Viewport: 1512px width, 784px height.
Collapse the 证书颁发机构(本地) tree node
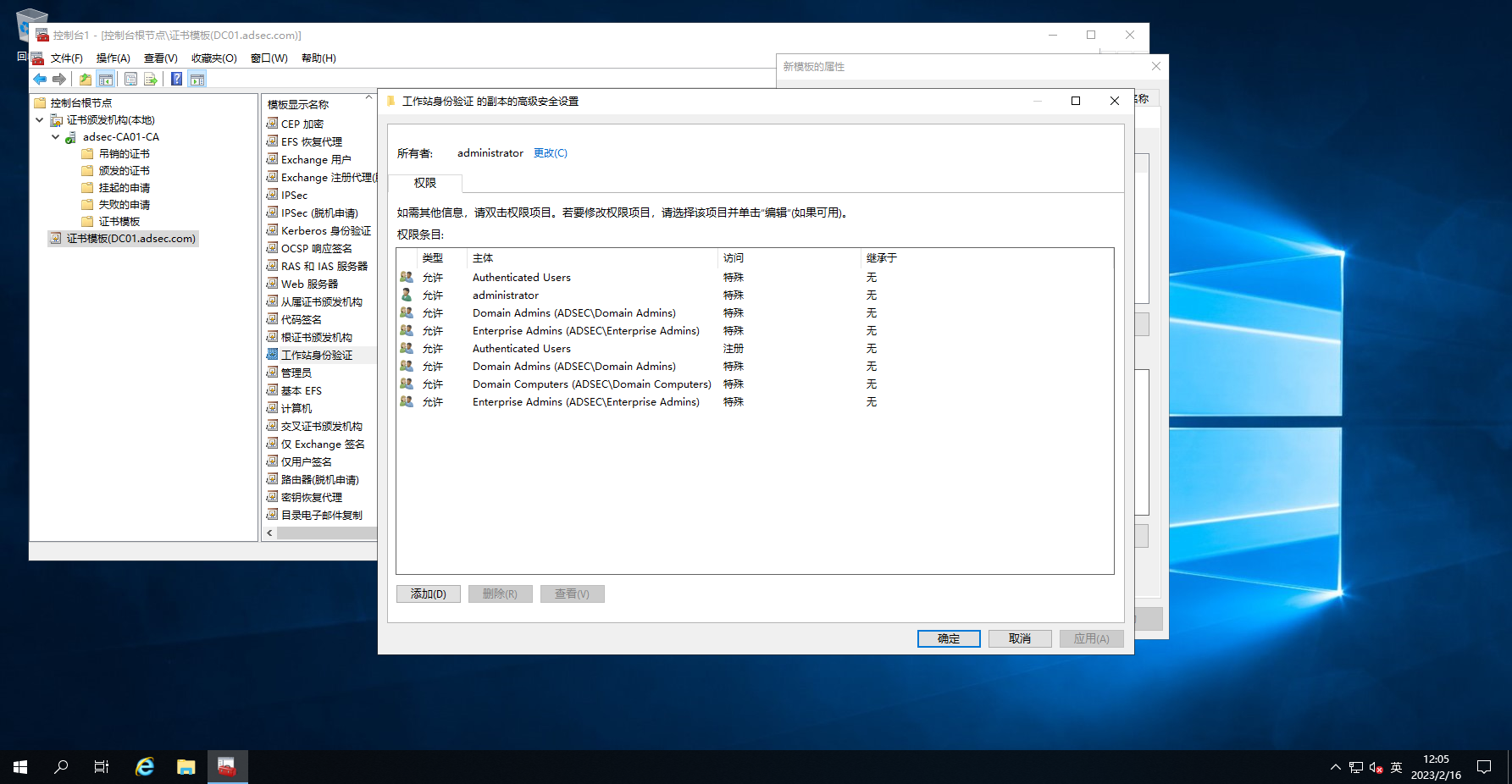(x=39, y=120)
